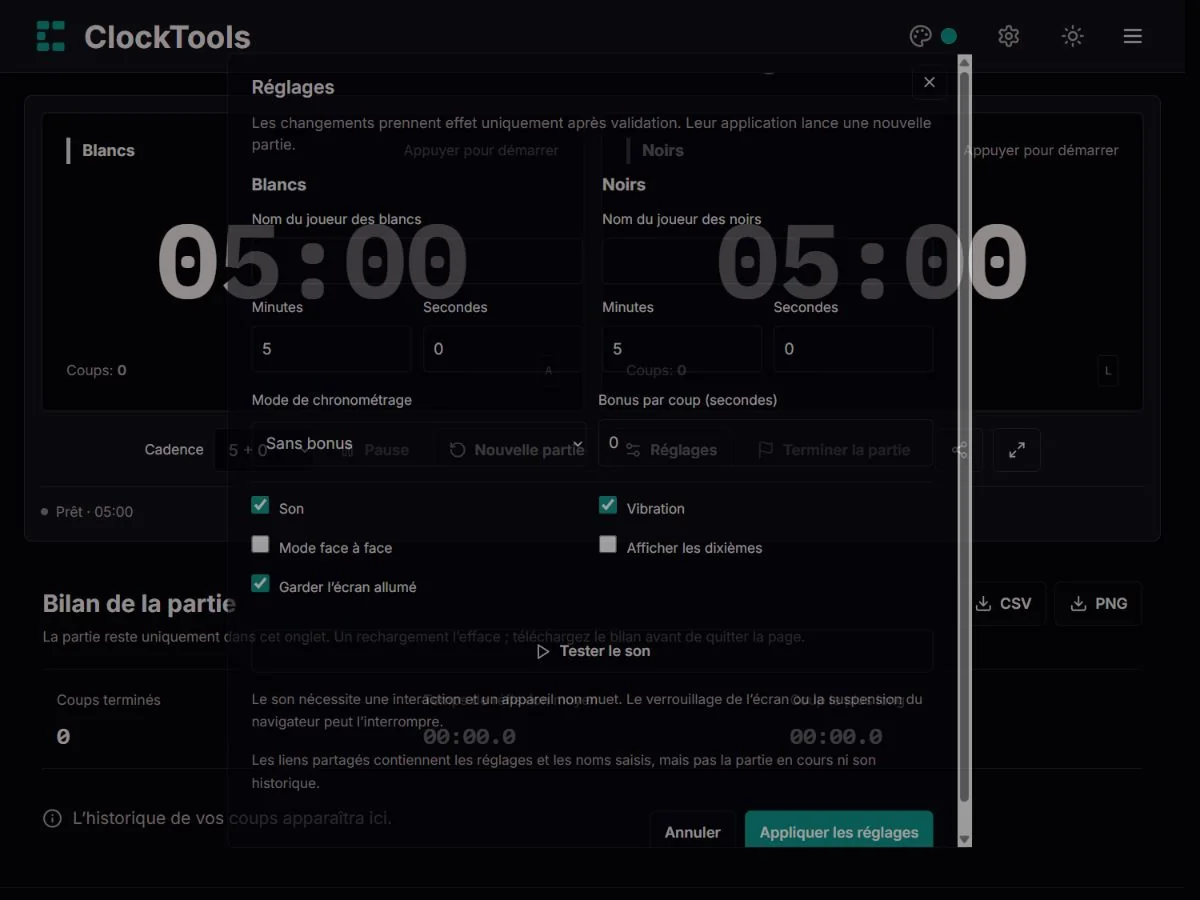The width and height of the screenshot is (1200, 900).
Task: Click the Minutes field under Blancs
Action: tap(331, 349)
